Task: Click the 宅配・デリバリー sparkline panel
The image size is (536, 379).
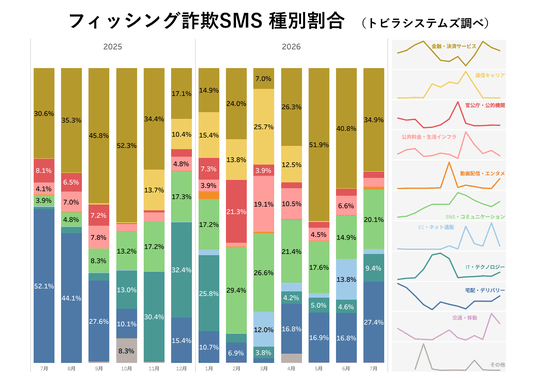Action: [448, 296]
